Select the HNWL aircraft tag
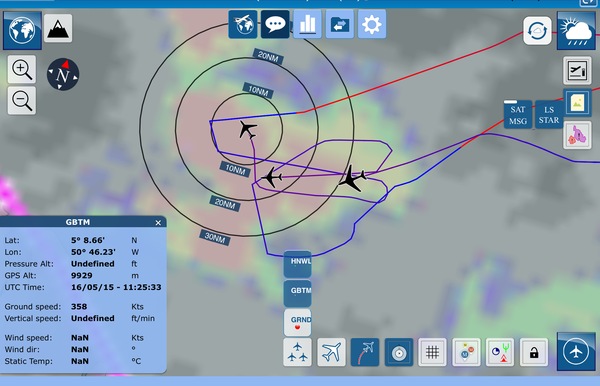 pyautogui.click(x=297, y=264)
